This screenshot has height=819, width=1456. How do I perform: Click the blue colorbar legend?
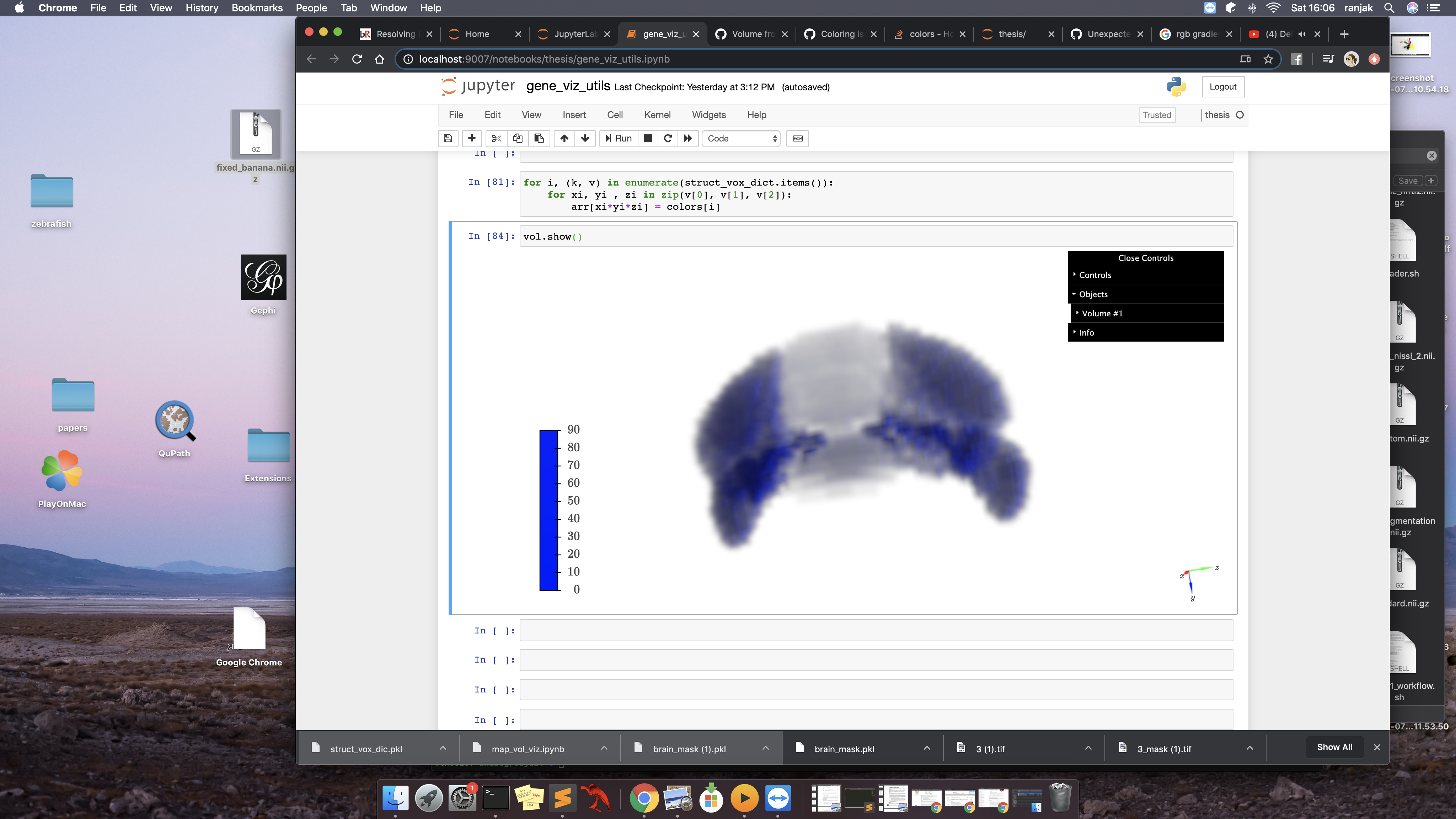(x=549, y=510)
